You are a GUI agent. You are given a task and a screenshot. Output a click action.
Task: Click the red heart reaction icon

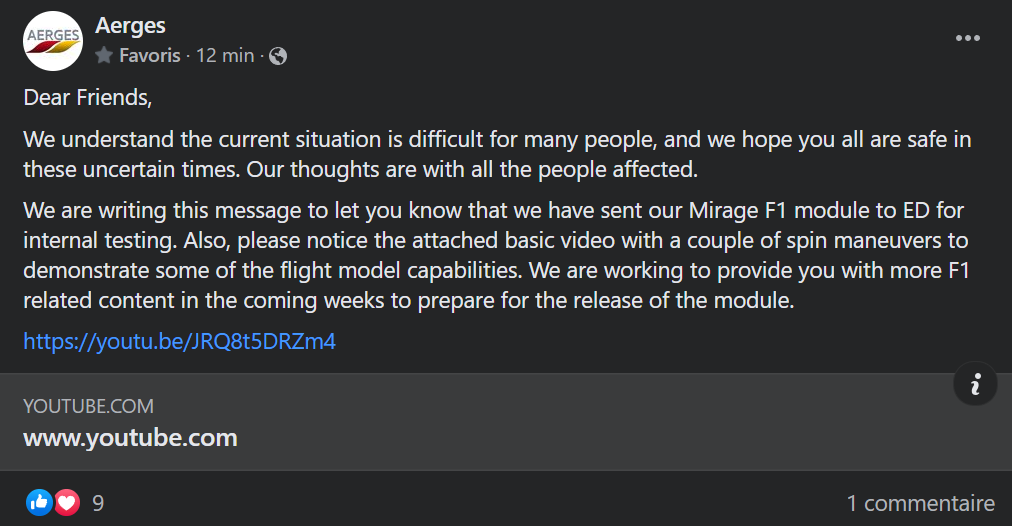point(67,502)
